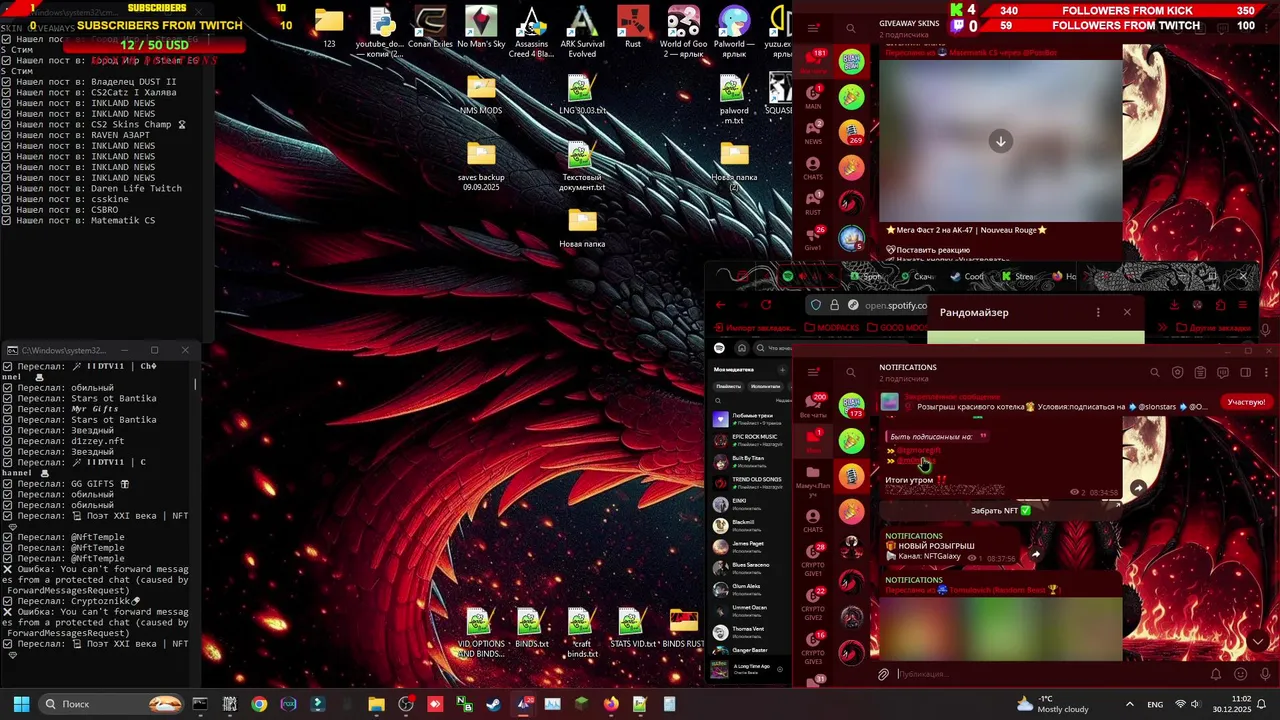Select CRYPTO GIVE1 folder in lower Telegram
1280x720 pixels.
click(813, 561)
